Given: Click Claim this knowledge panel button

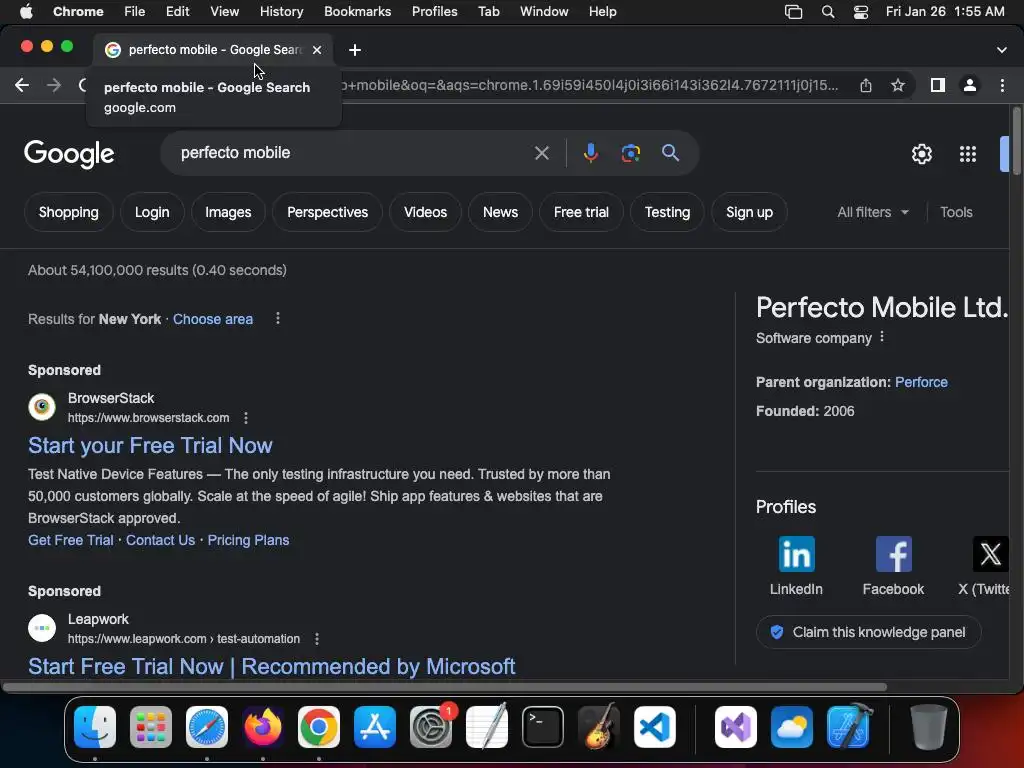Looking at the screenshot, I should pos(869,632).
